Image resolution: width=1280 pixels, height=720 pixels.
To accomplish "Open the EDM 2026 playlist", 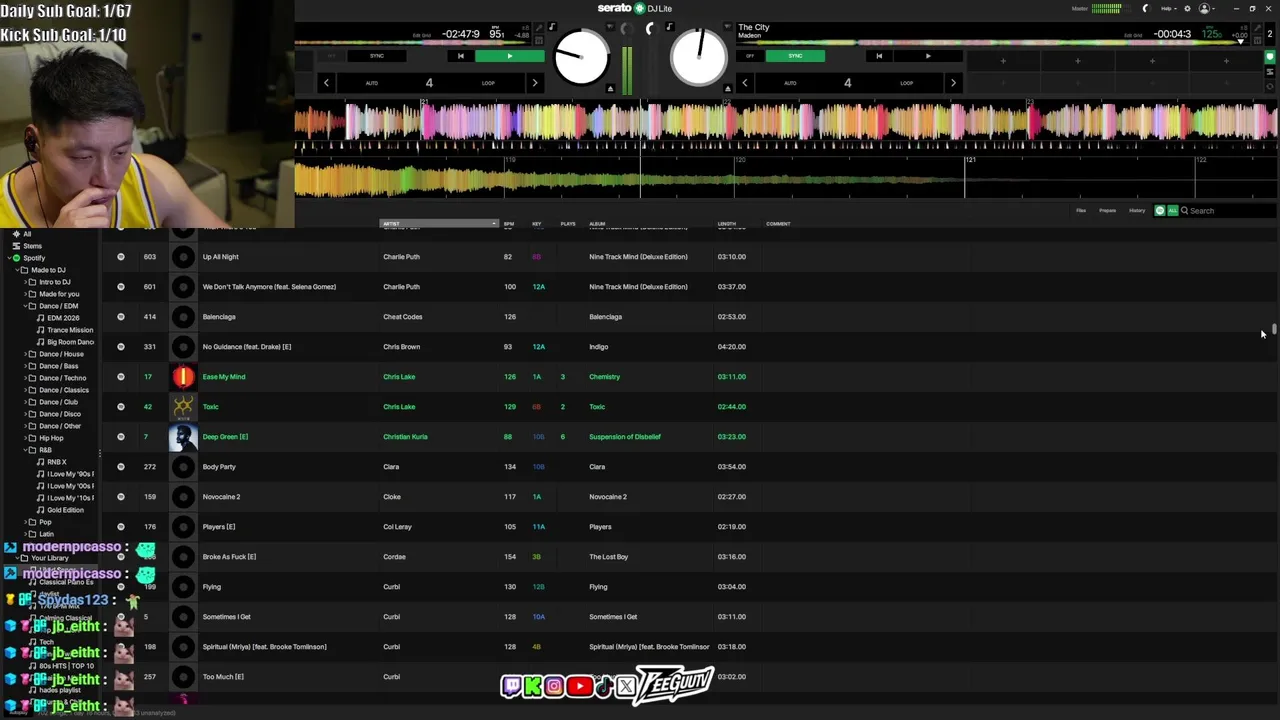I will pos(63,318).
